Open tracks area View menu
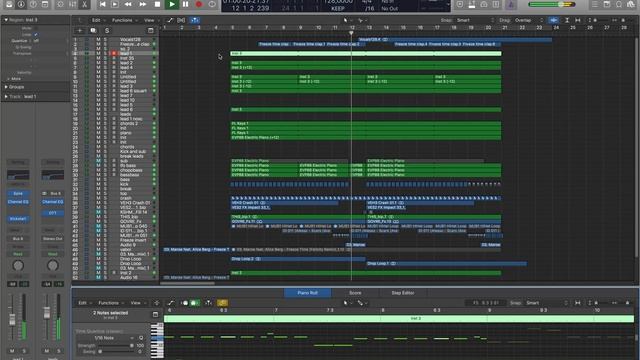The height and width of the screenshot is (360, 640). point(151,20)
